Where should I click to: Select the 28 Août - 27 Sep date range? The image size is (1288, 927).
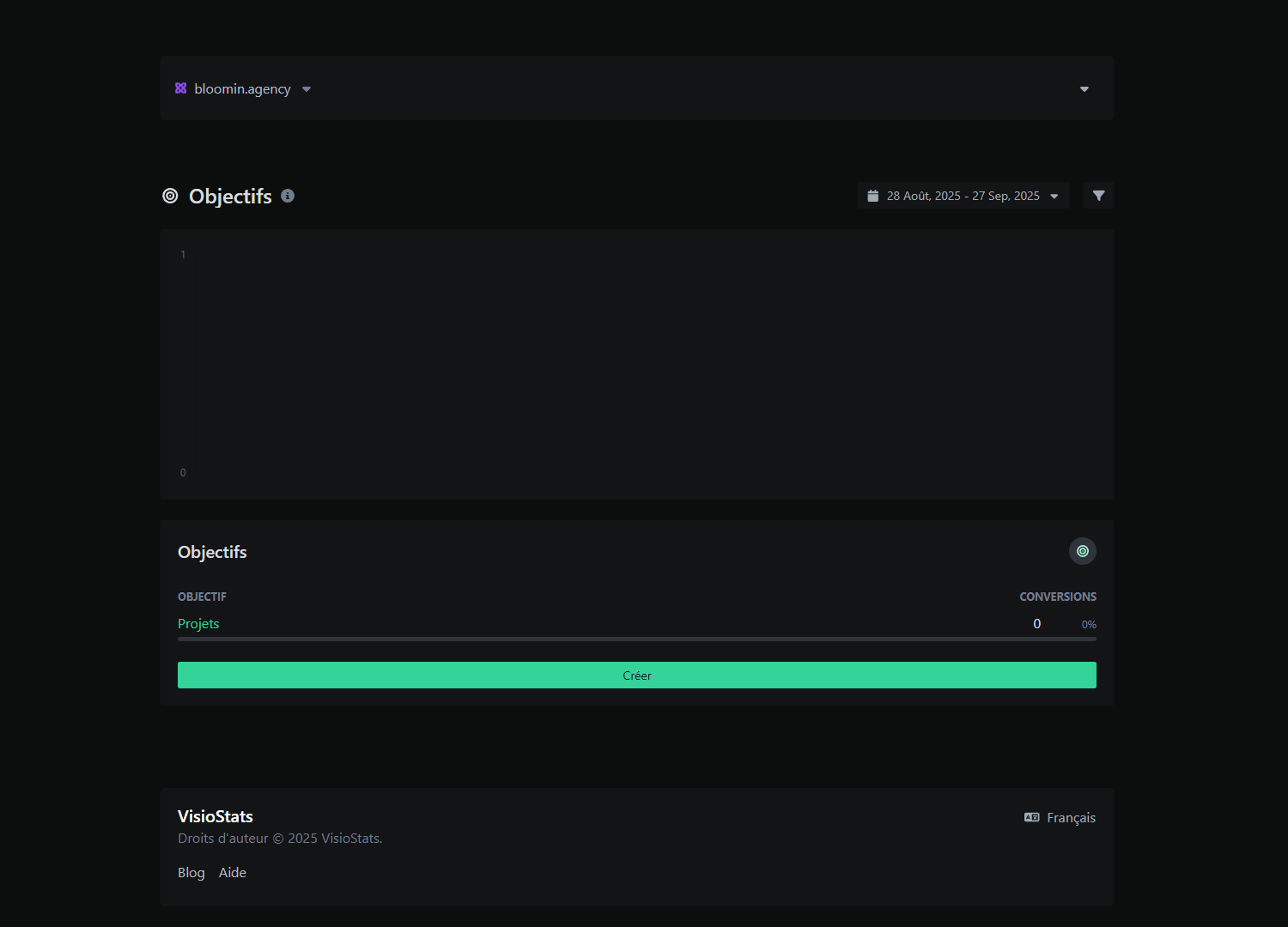click(x=963, y=196)
